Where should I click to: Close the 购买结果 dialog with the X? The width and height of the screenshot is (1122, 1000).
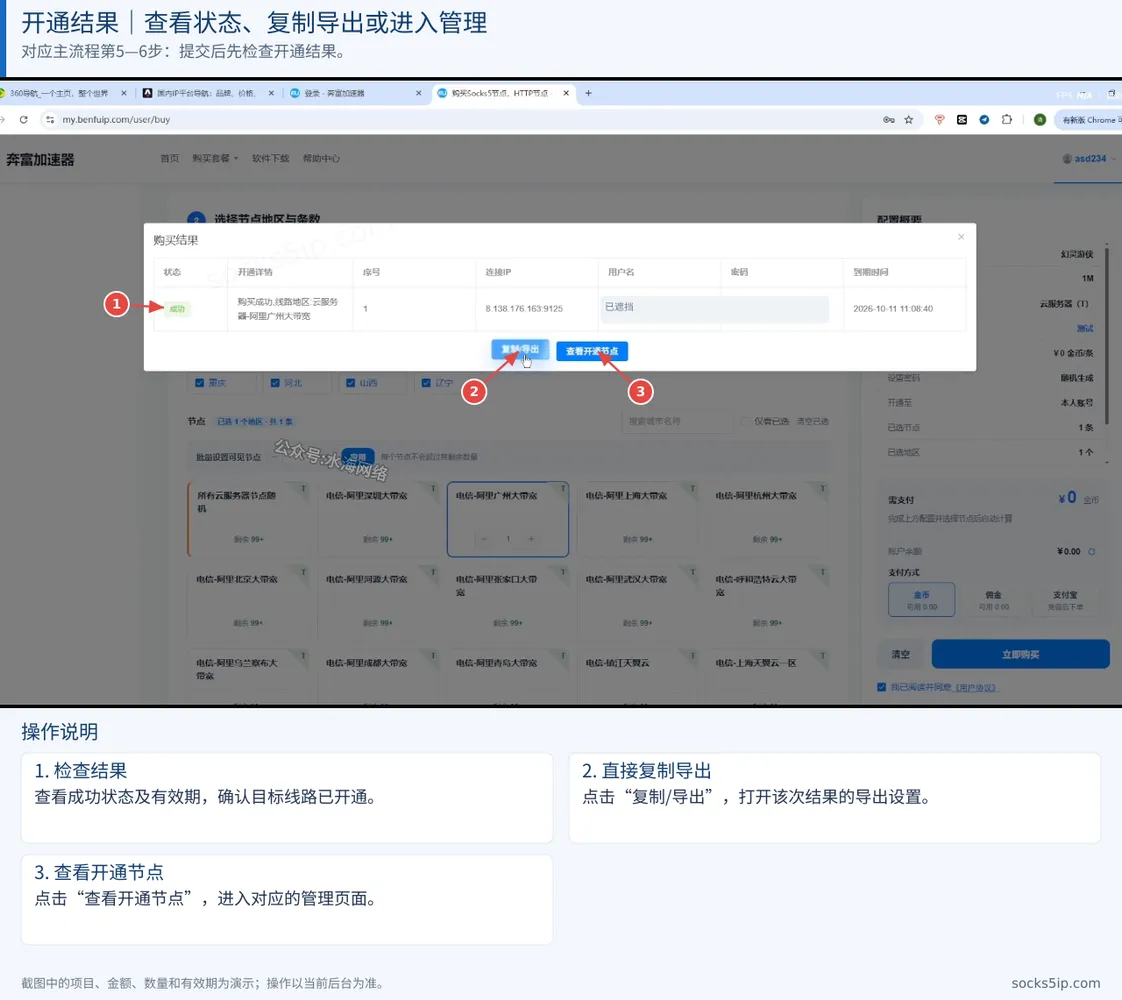click(x=961, y=237)
